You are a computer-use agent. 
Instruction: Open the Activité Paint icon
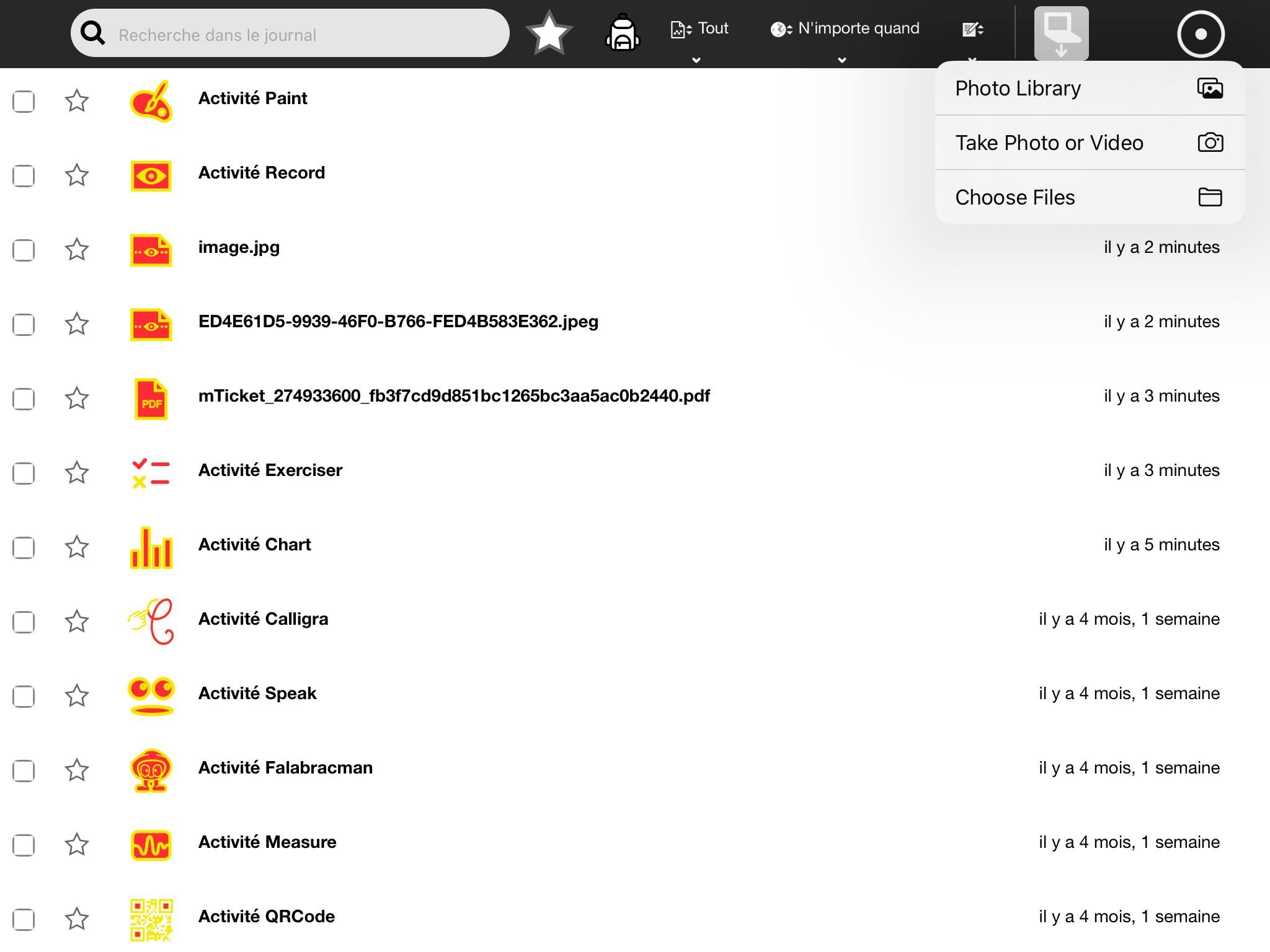click(151, 101)
